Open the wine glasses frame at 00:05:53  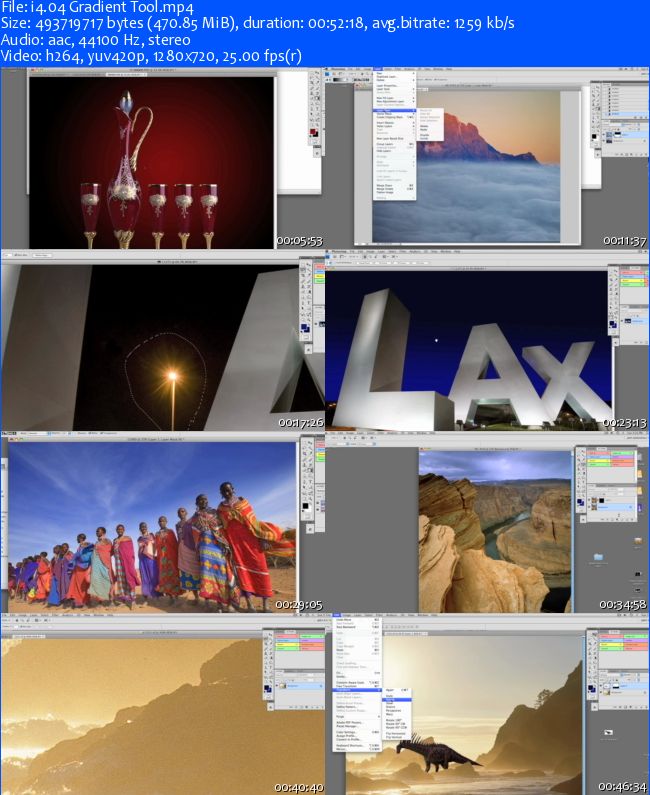(162, 158)
